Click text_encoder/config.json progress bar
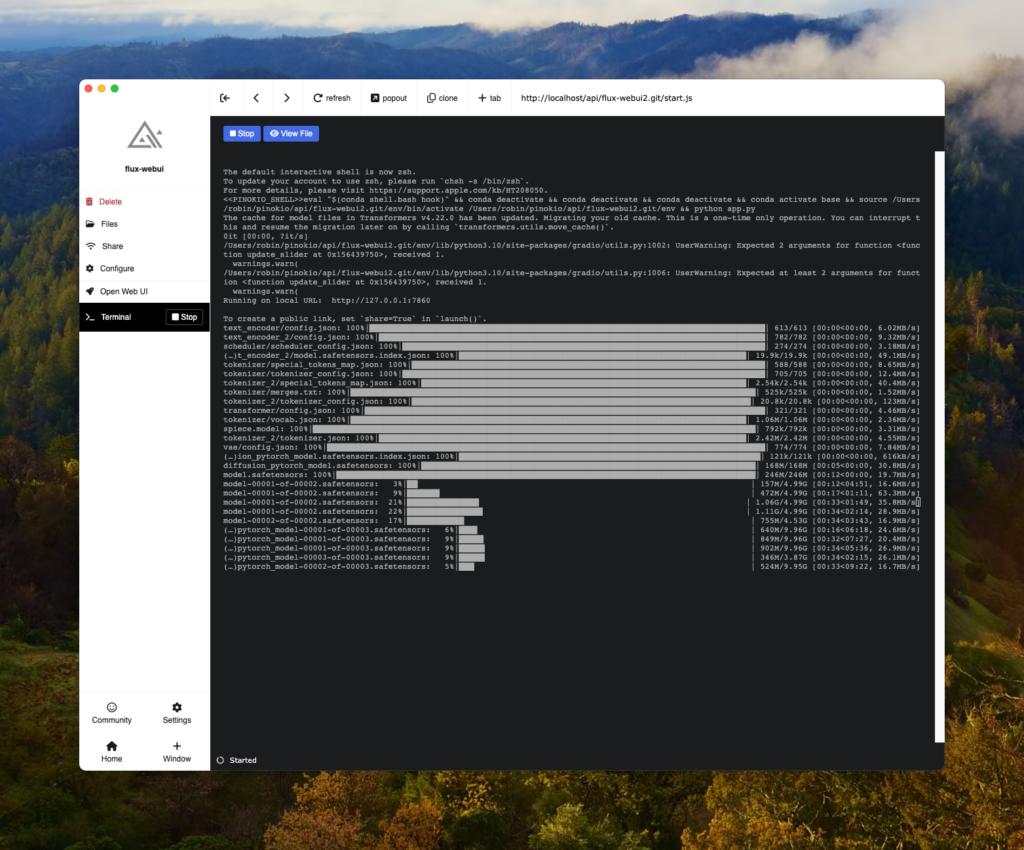The width and height of the screenshot is (1024, 850). (x=567, y=328)
